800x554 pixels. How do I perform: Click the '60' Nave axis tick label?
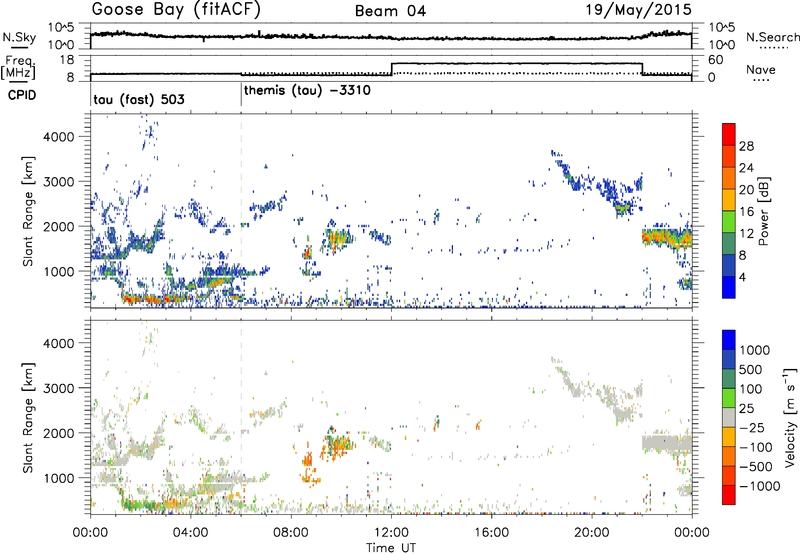tap(715, 60)
